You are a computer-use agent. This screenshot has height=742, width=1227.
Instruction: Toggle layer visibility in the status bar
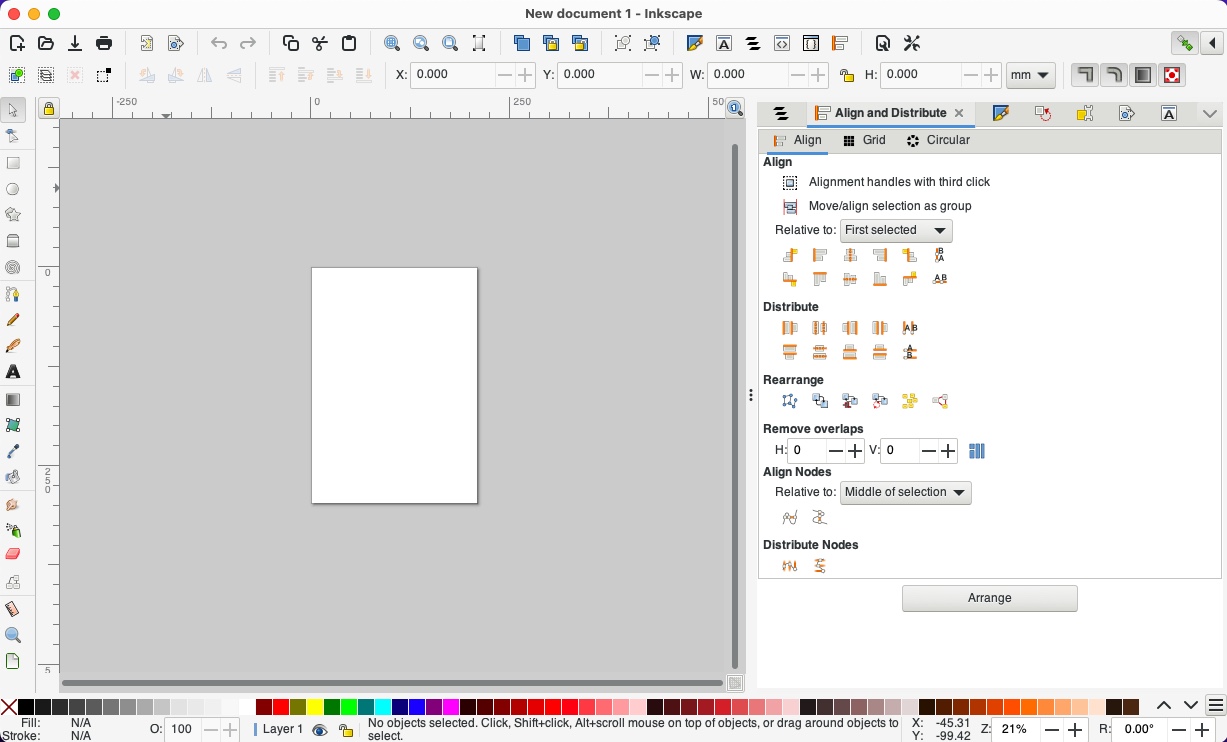coord(320,729)
